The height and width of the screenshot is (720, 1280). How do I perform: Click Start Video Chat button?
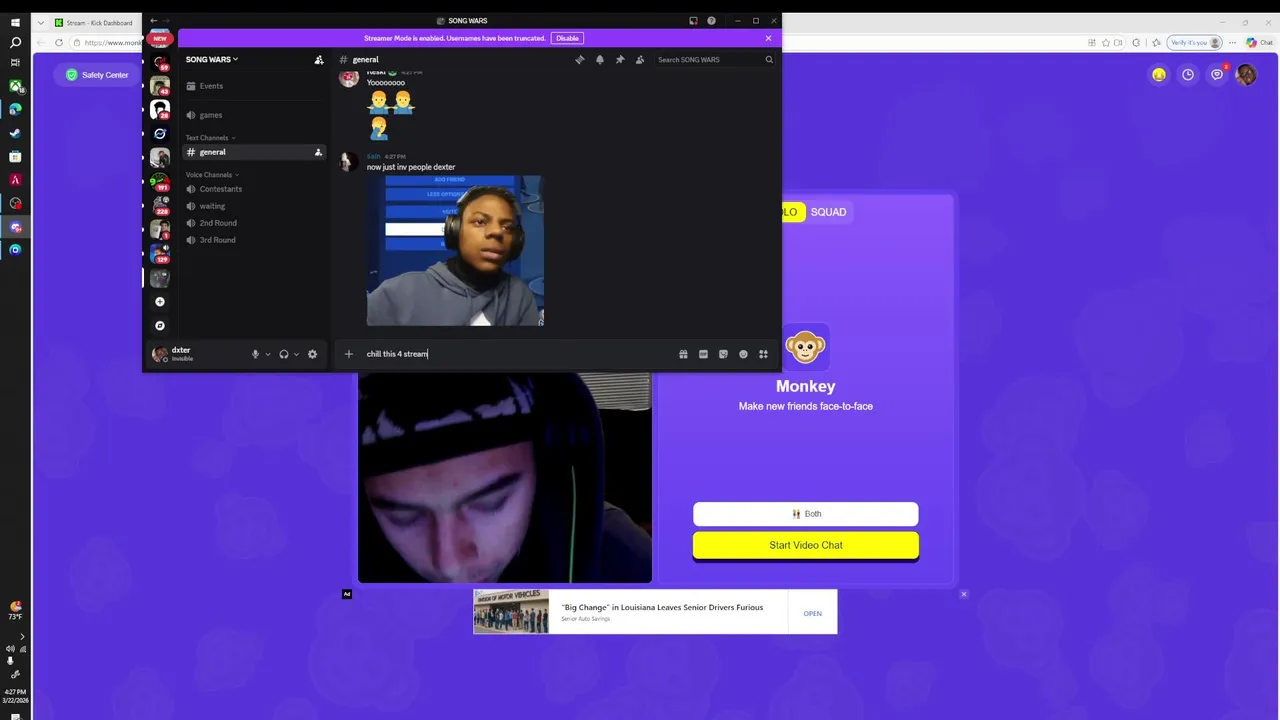[806, 545]
